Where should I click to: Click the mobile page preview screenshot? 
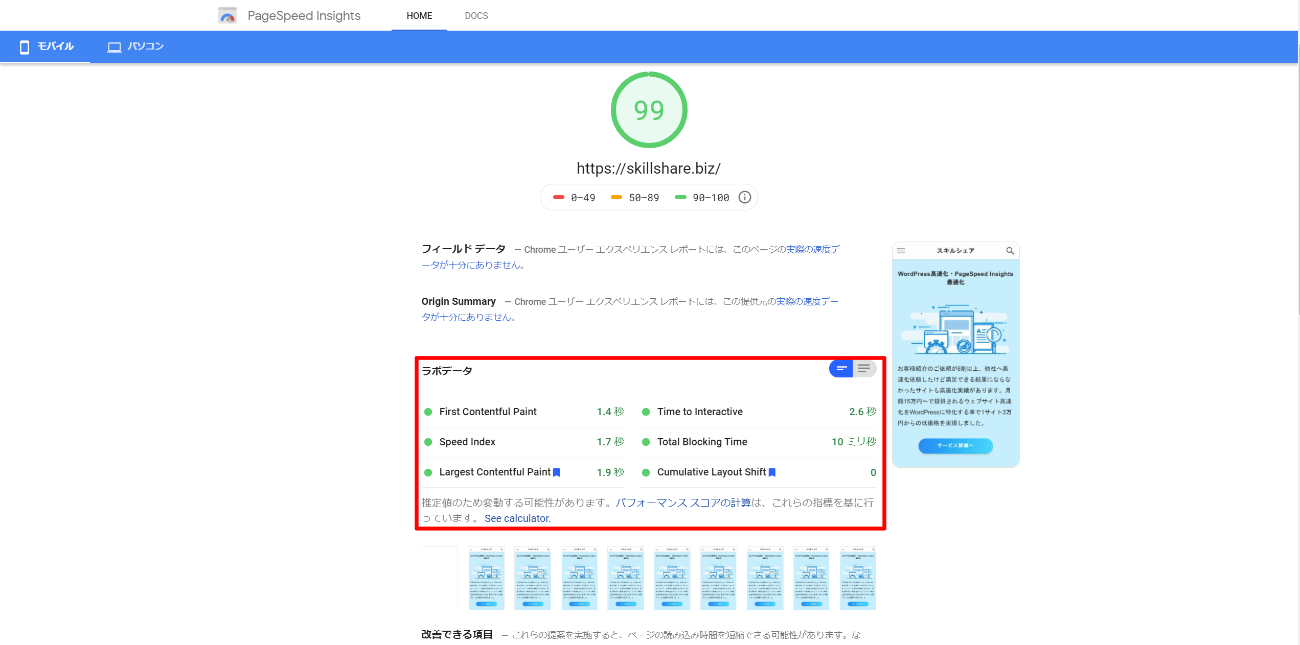pyautogui.click(x=955, y=354)
